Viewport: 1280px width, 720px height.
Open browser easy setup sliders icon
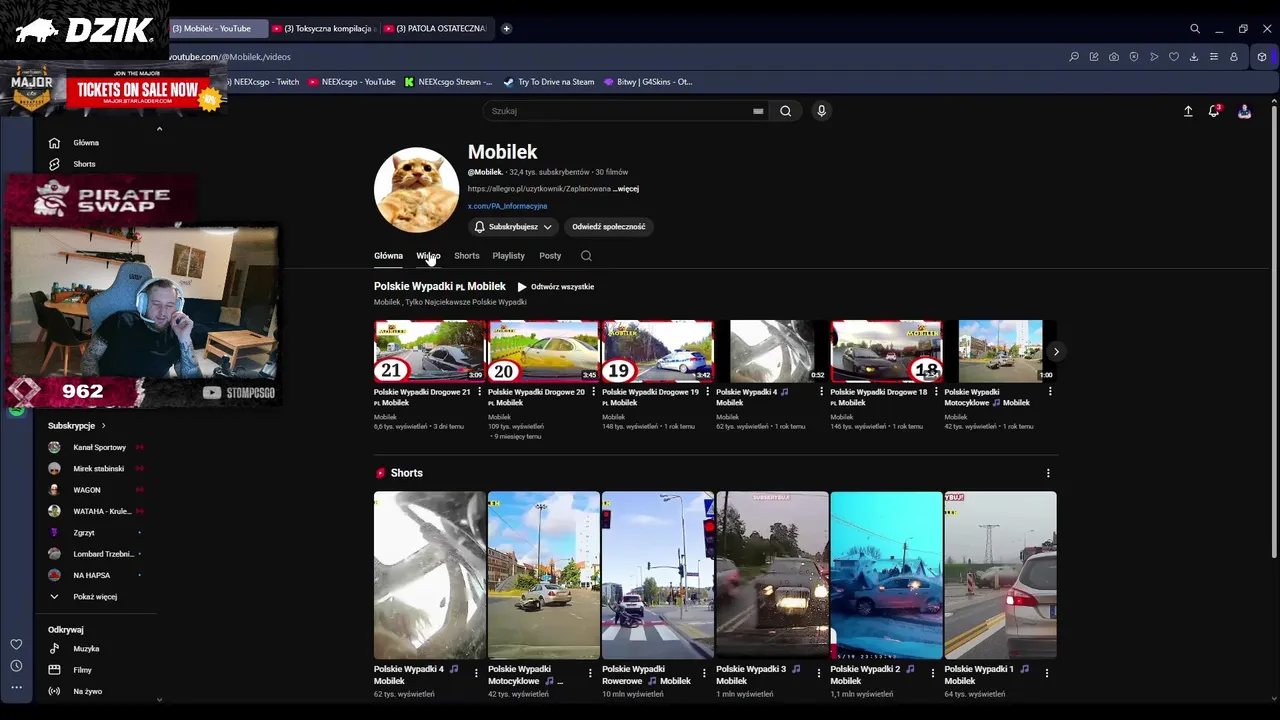pyautogui.click(x=1214, y=57)
